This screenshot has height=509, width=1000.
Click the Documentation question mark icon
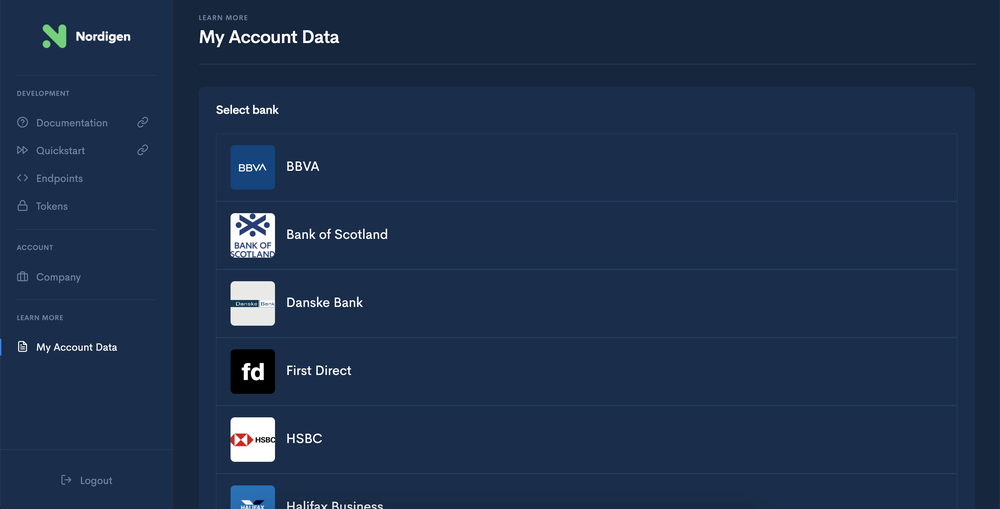[x=22, y=122]
